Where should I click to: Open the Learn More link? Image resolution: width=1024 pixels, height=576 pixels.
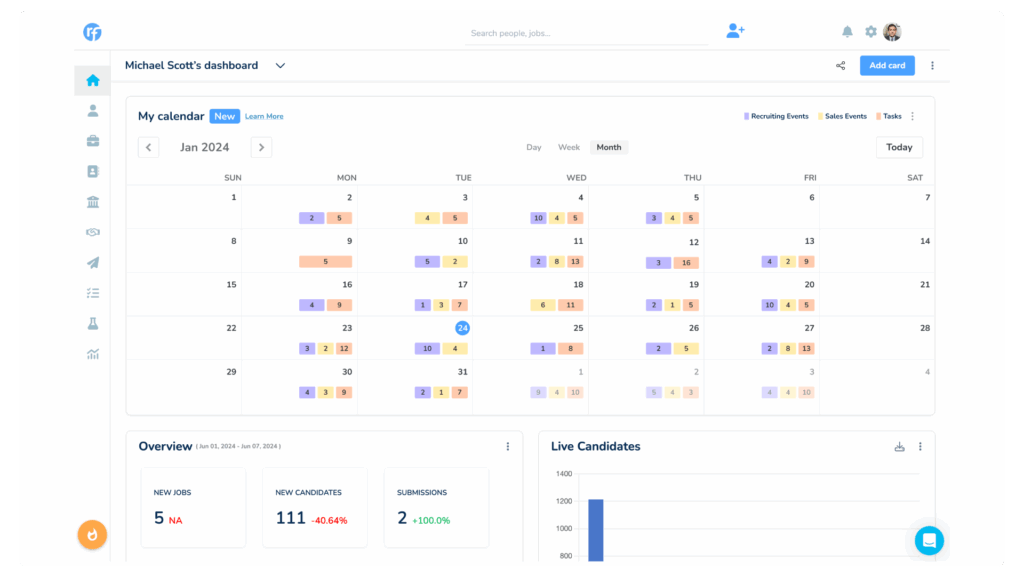(x=263, y=116)
